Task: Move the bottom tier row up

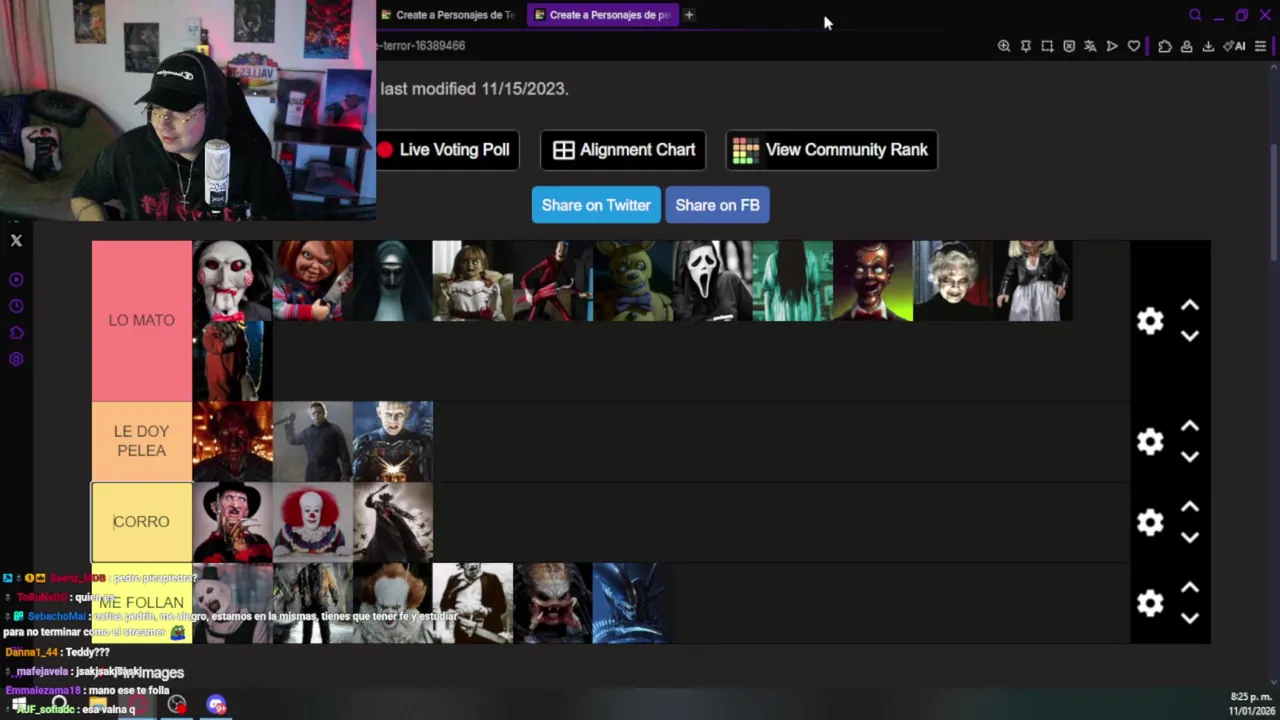Action: tap(1190, 588)
